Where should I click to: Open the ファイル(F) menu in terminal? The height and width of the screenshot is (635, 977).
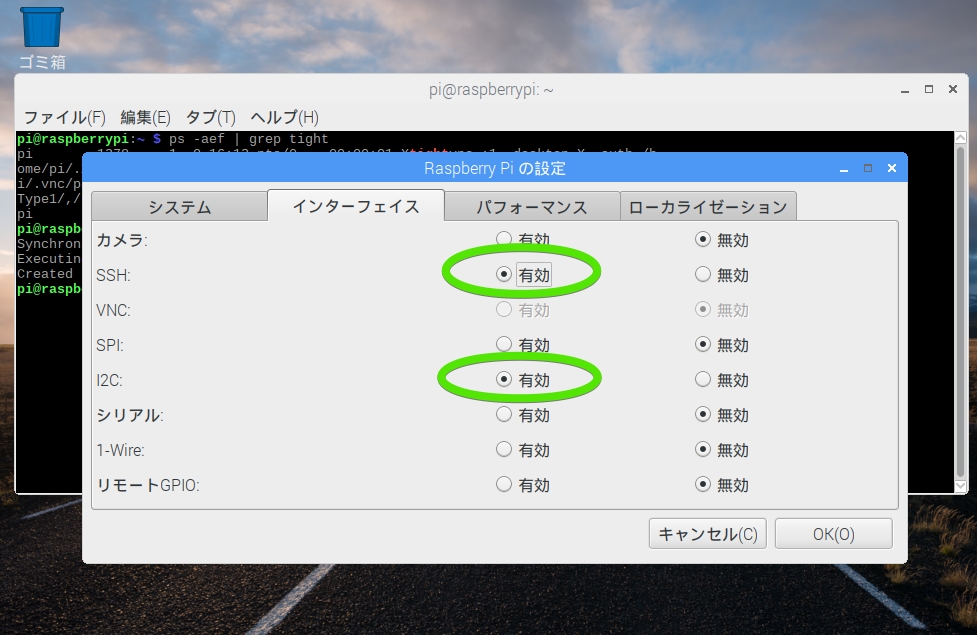click(64, 117)
